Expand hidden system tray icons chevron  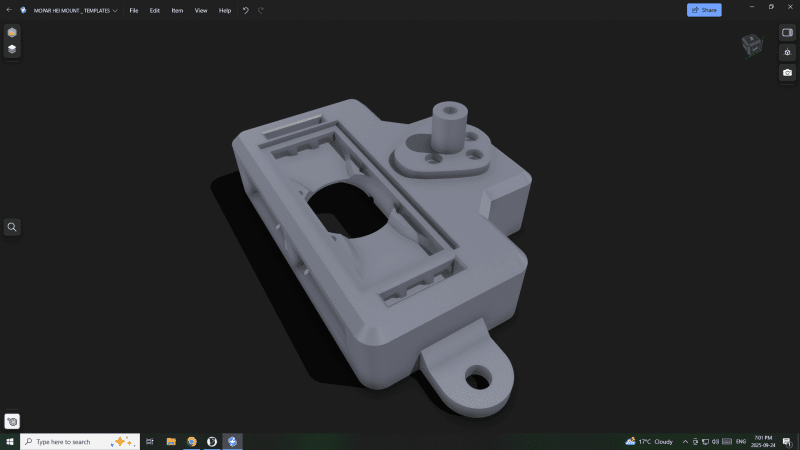685,441
